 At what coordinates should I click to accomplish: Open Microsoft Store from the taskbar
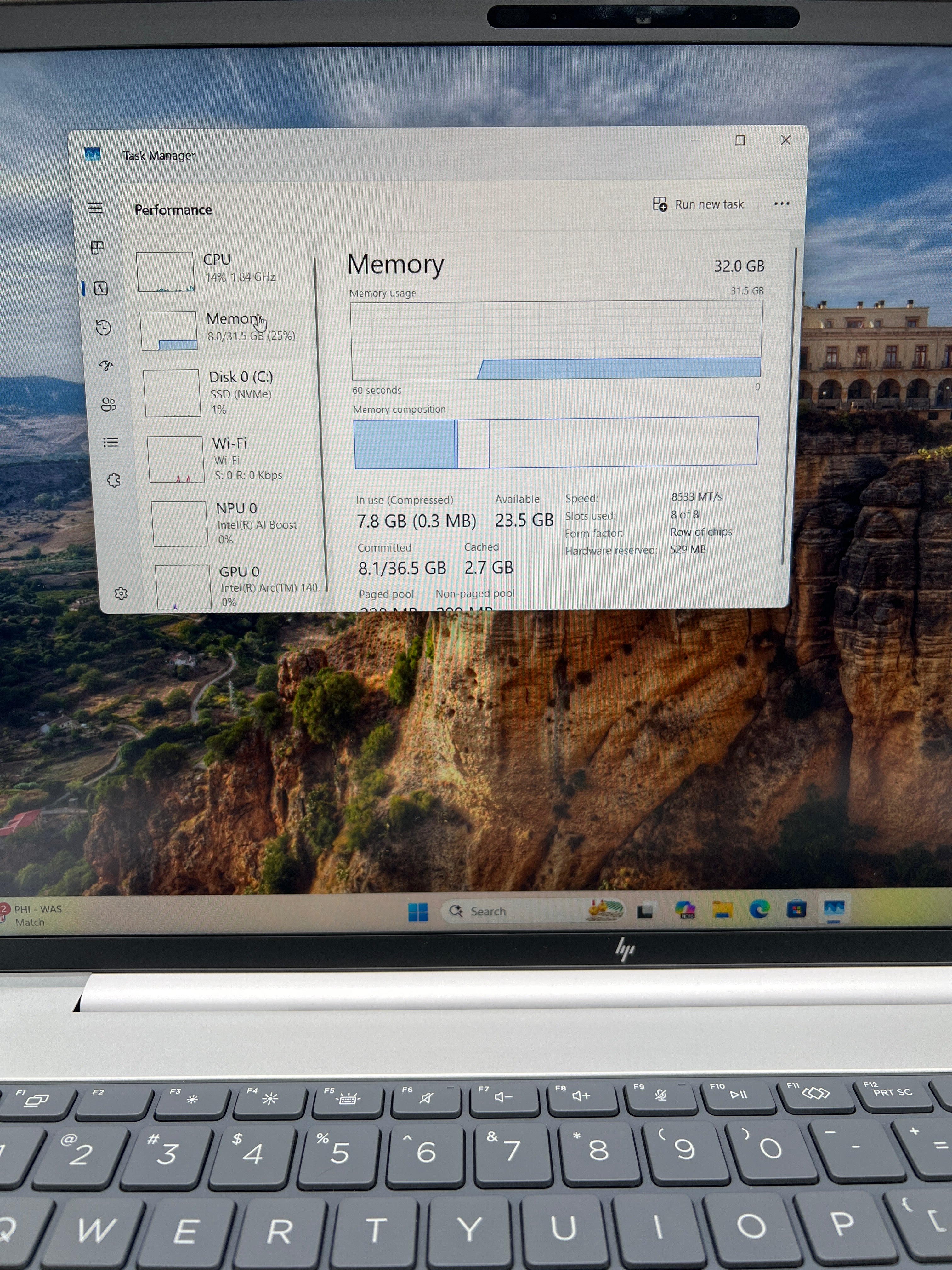click(x=796, y=909)
